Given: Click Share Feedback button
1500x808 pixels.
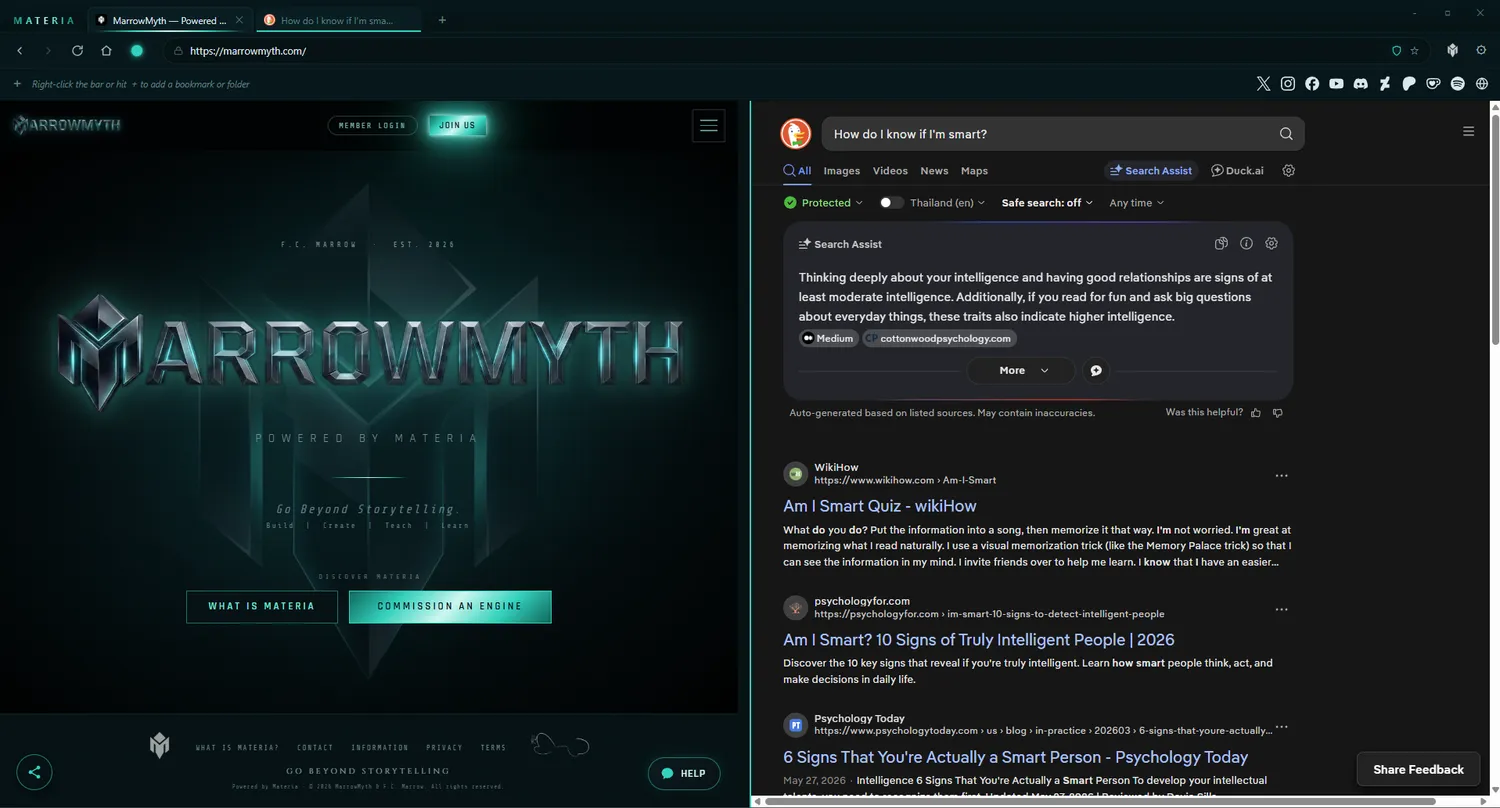Looking at the screenshot, I should 1418,769.
